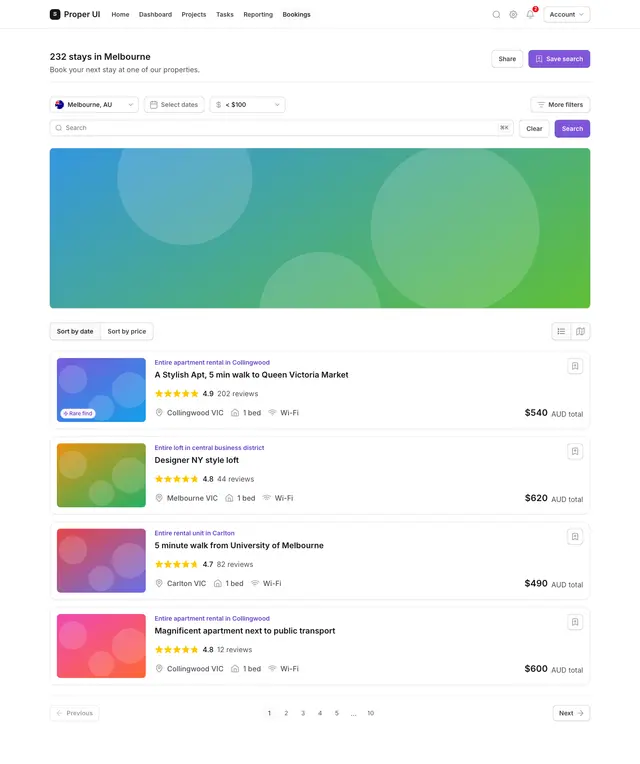Image resolution: width=640 pixels, height=764 pixels.
Task: Click star rating of Stylish Apt listing
Action: click(x=176, y=394)
